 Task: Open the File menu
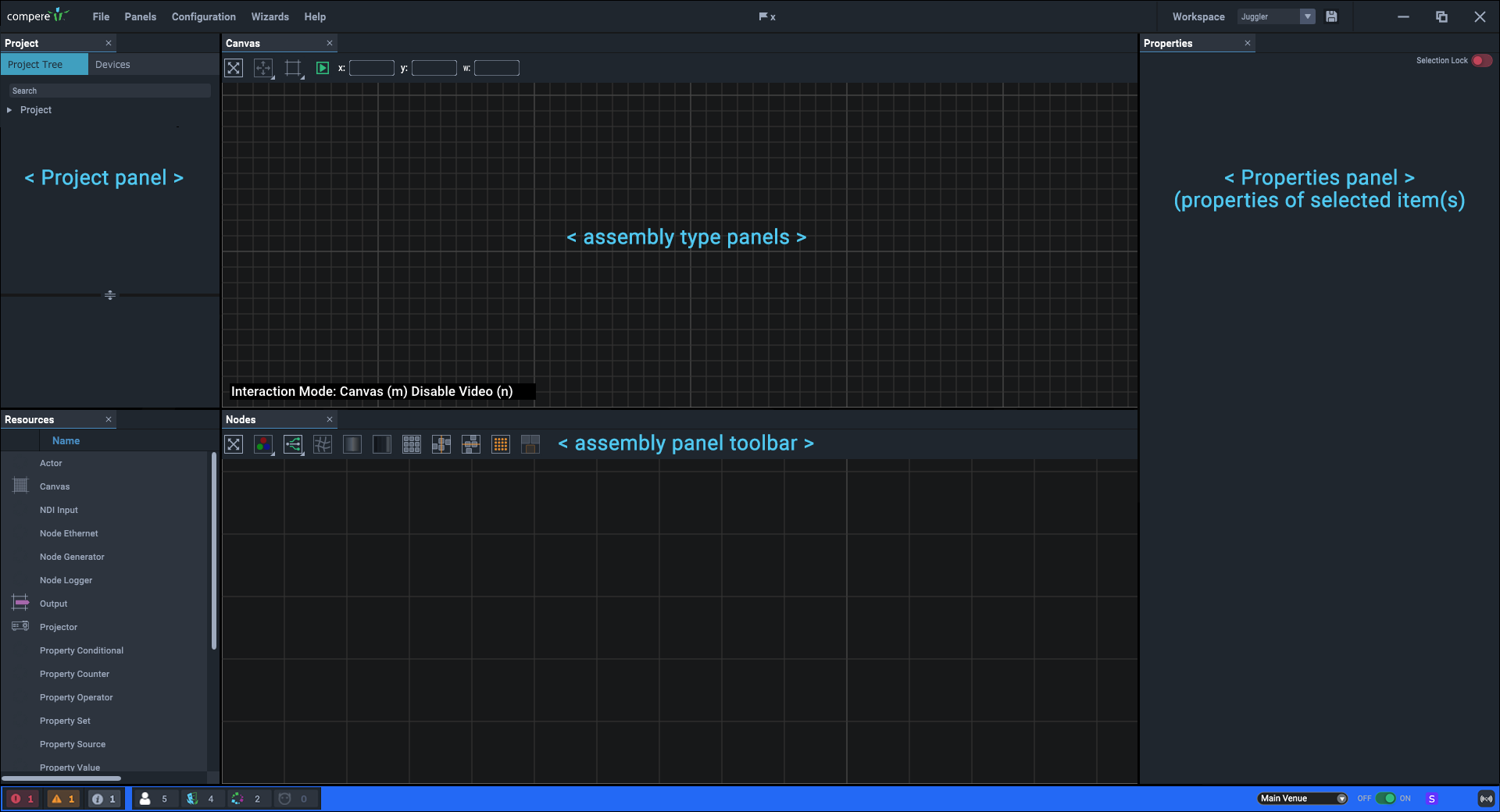101,16
